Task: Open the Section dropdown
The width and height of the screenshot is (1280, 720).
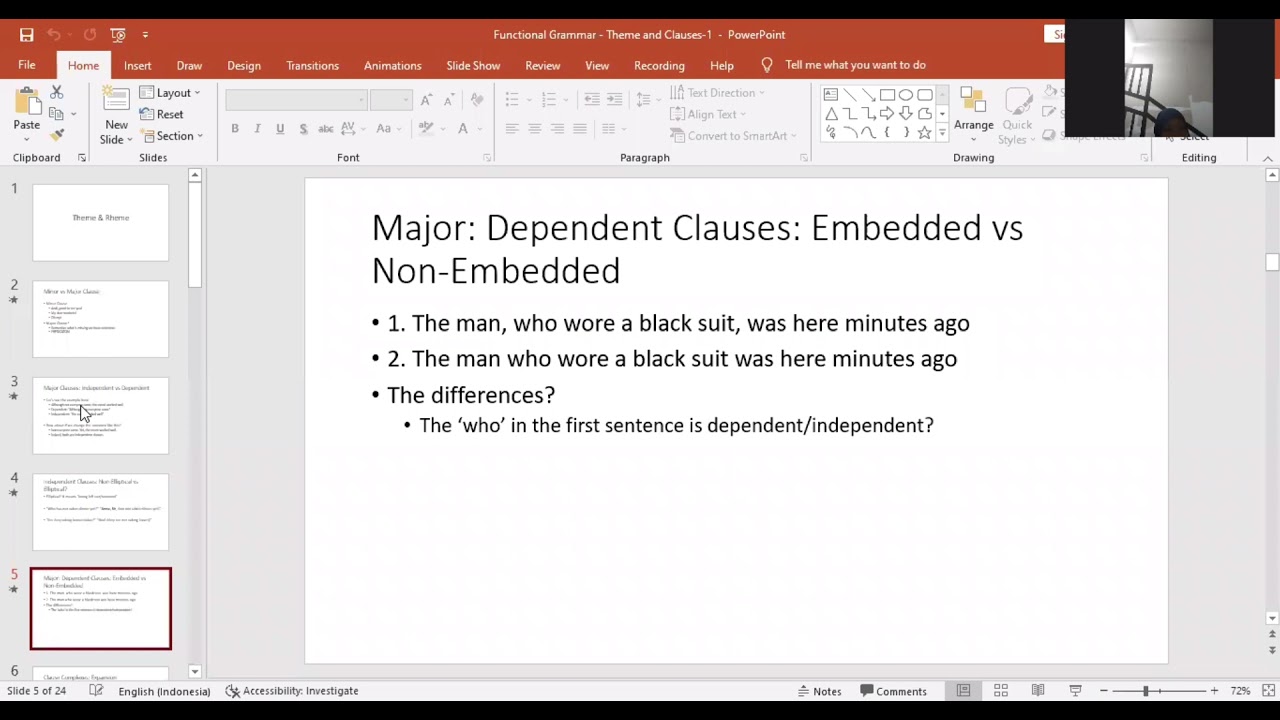Action: pyautogui.click(x=173, y=136)
